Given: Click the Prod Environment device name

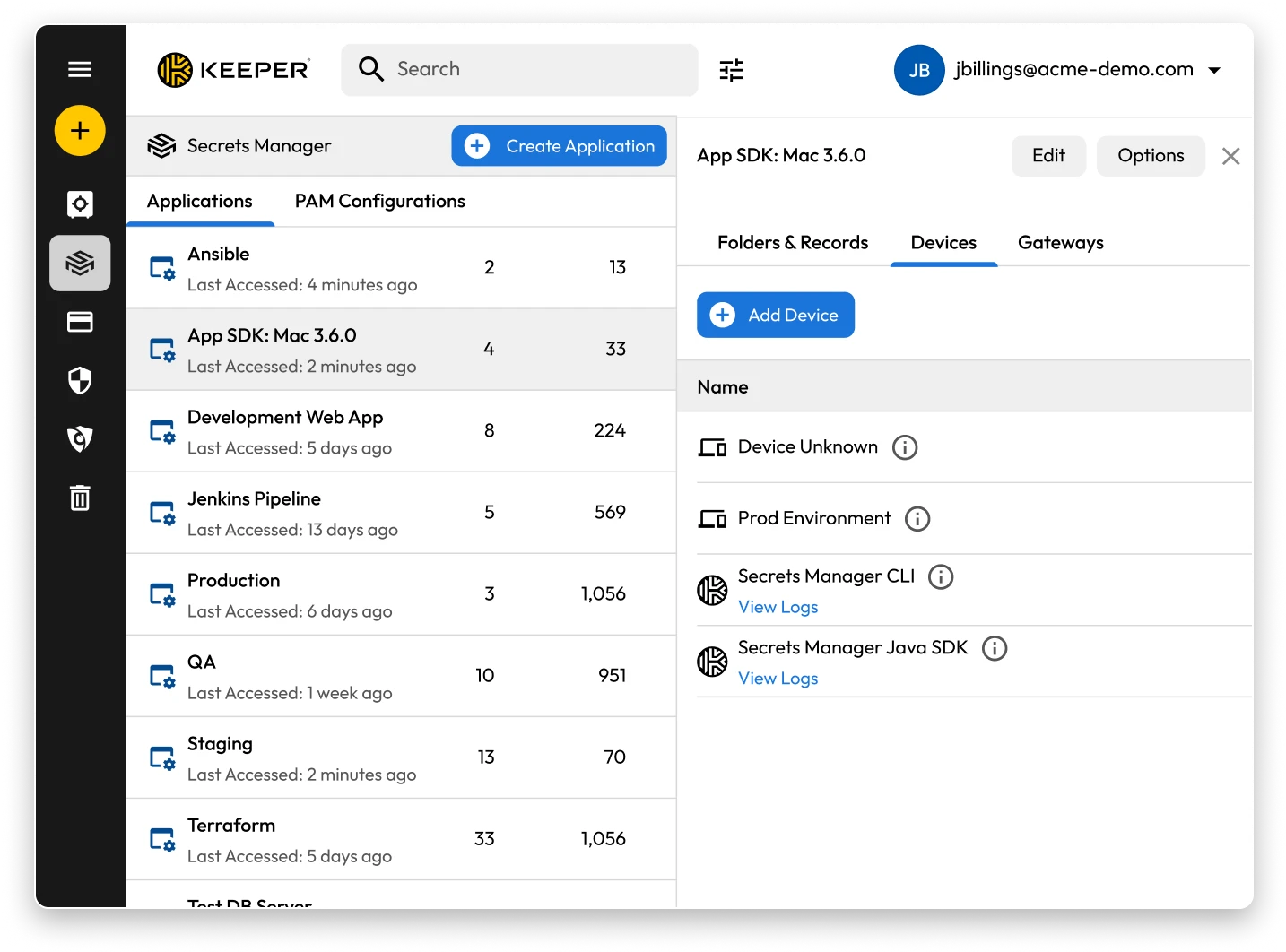Looking at the screenshot, I should tap(814, 518).
